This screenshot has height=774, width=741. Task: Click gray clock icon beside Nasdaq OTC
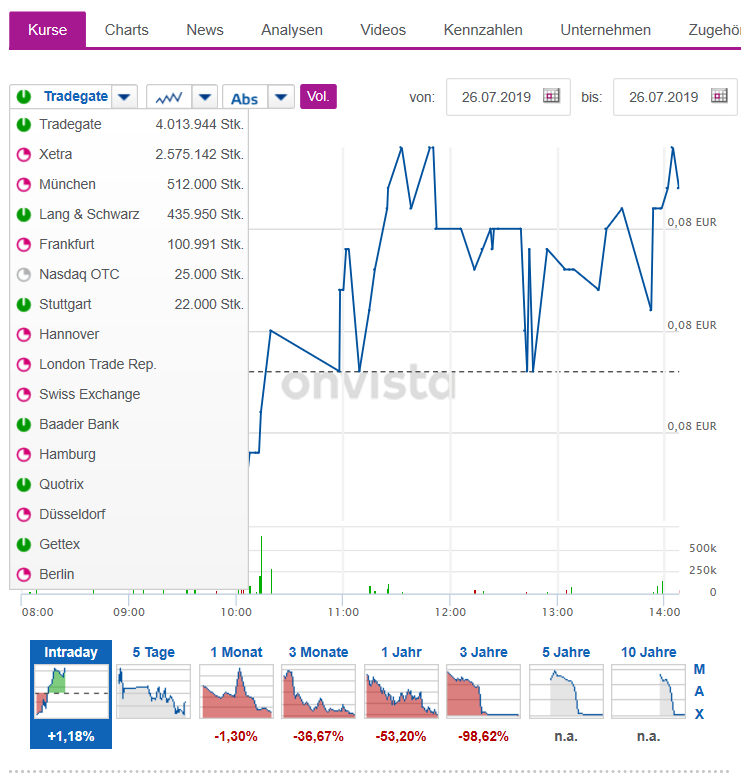(24, 274)
